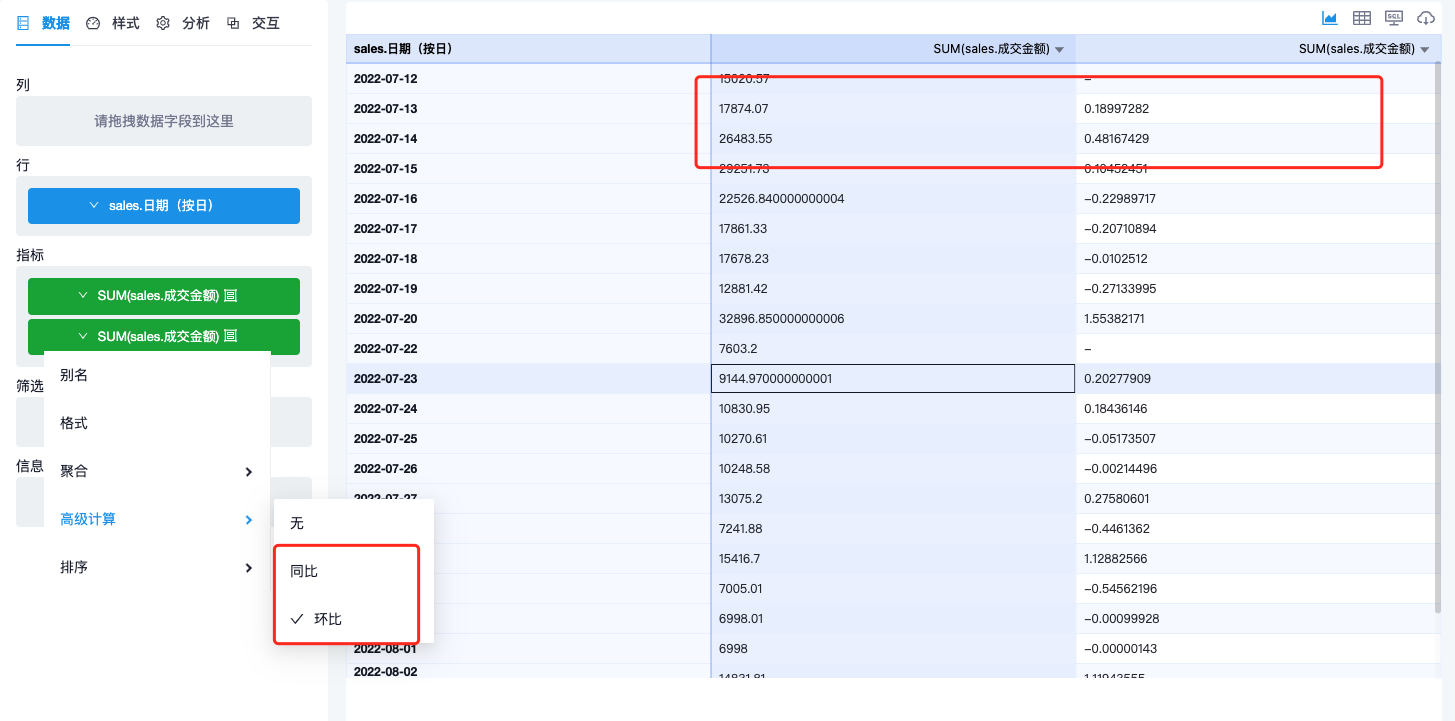
Task: Click the cell 1.55382171
Action: 1259,319
